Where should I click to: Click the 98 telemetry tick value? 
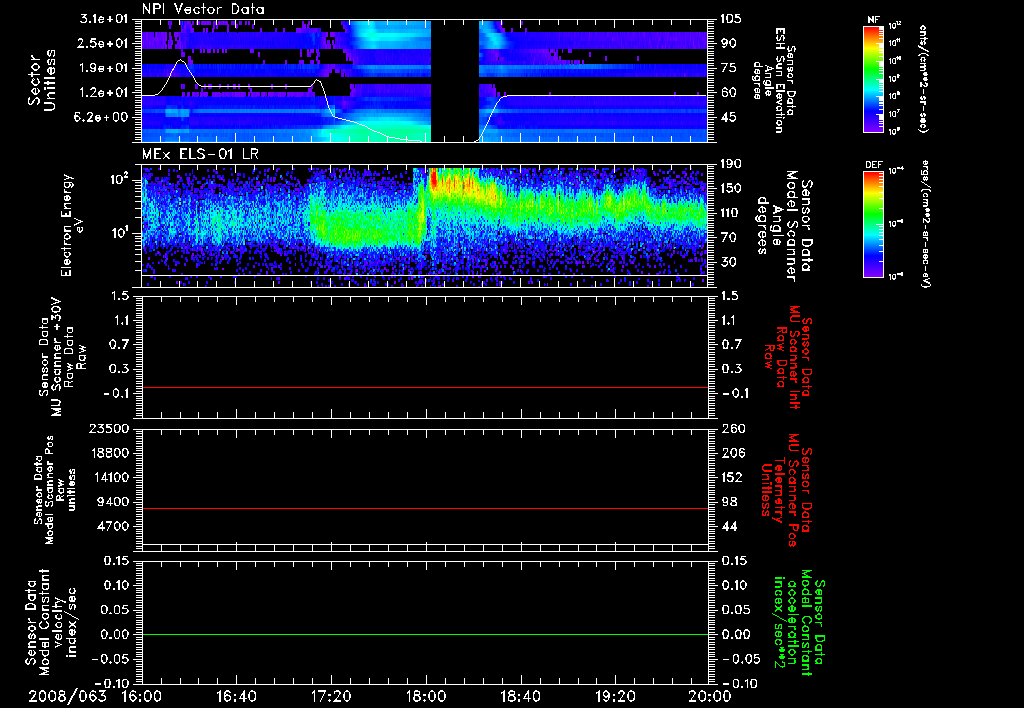[x=729, y=502]
